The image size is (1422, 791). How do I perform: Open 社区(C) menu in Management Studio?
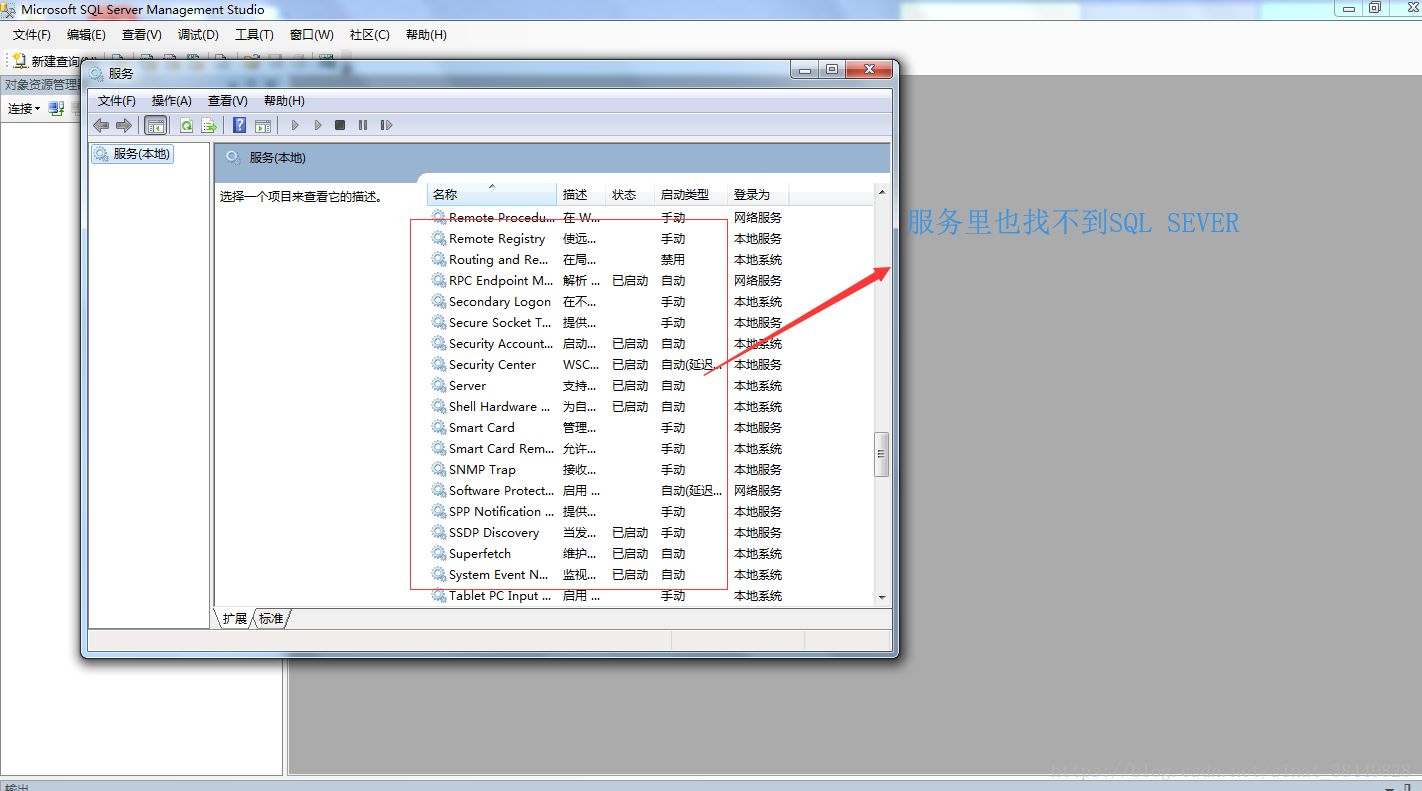370,35
